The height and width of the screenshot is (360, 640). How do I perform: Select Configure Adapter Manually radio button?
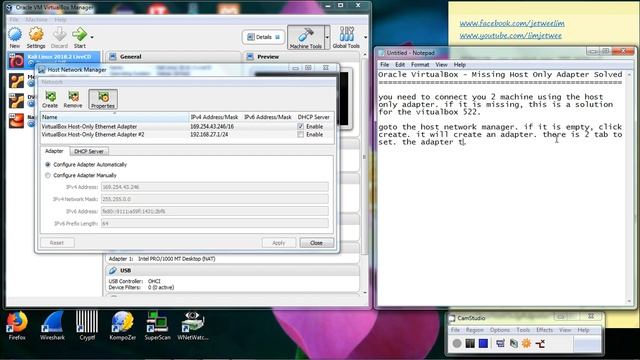48,175
